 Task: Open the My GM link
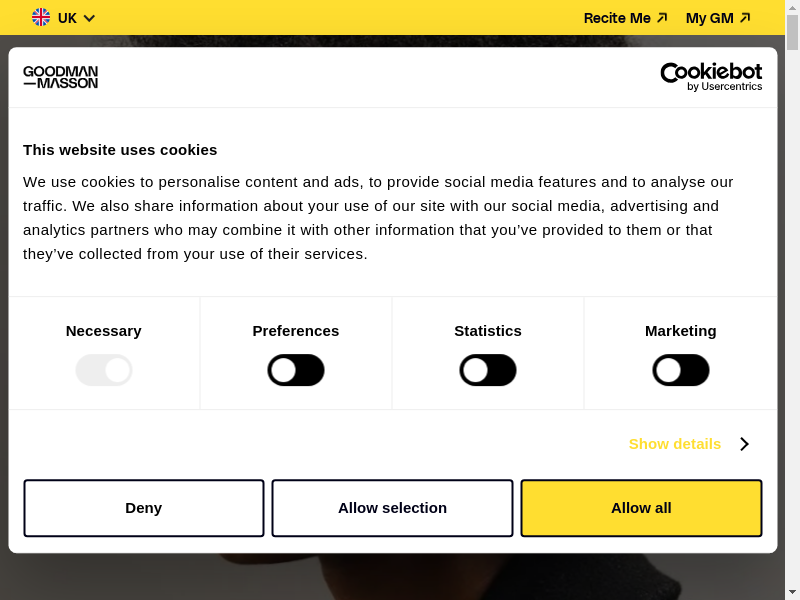(710, 18)
